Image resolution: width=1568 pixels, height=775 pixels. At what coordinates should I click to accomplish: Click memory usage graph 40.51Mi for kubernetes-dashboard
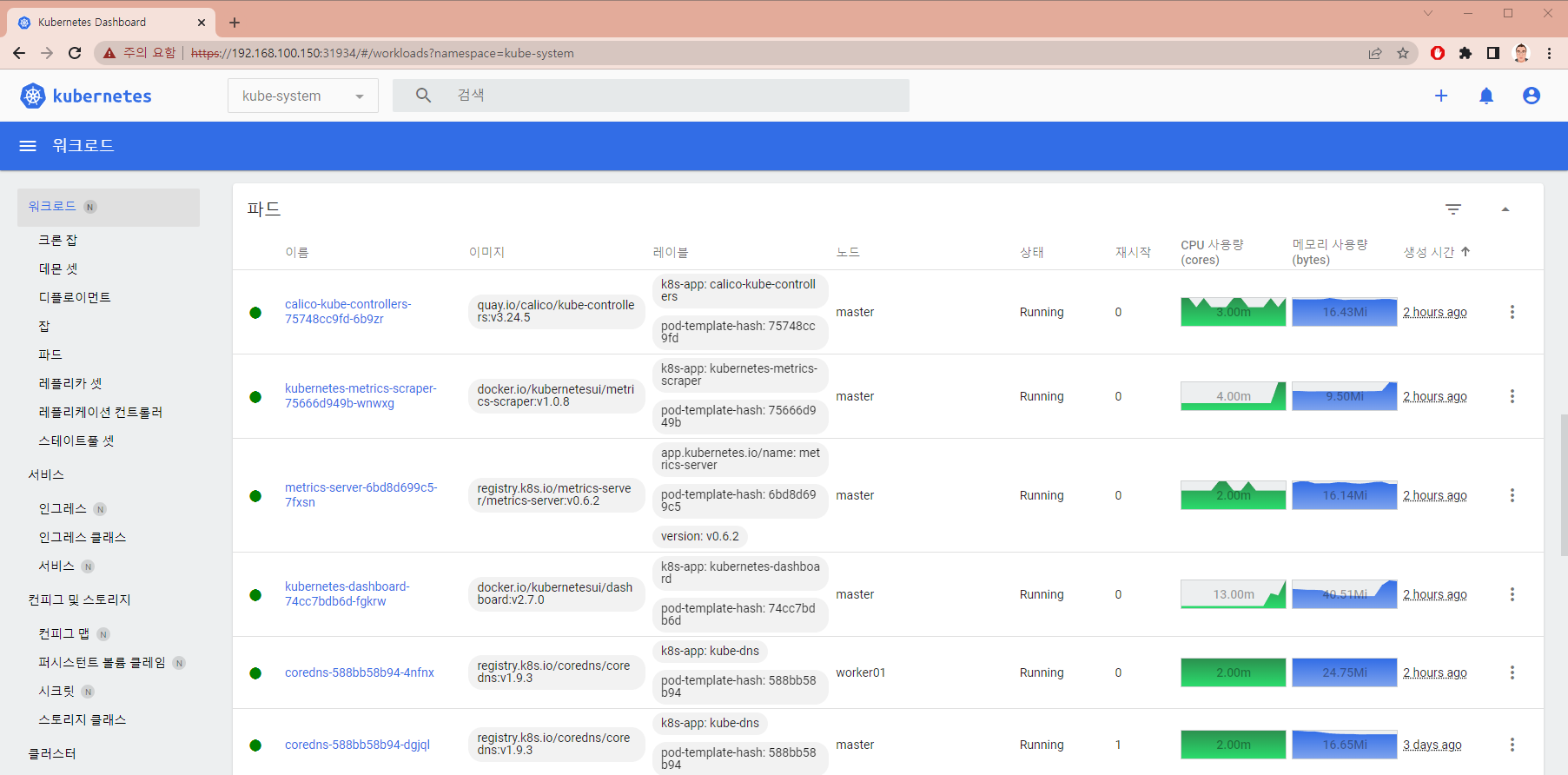1345,594
